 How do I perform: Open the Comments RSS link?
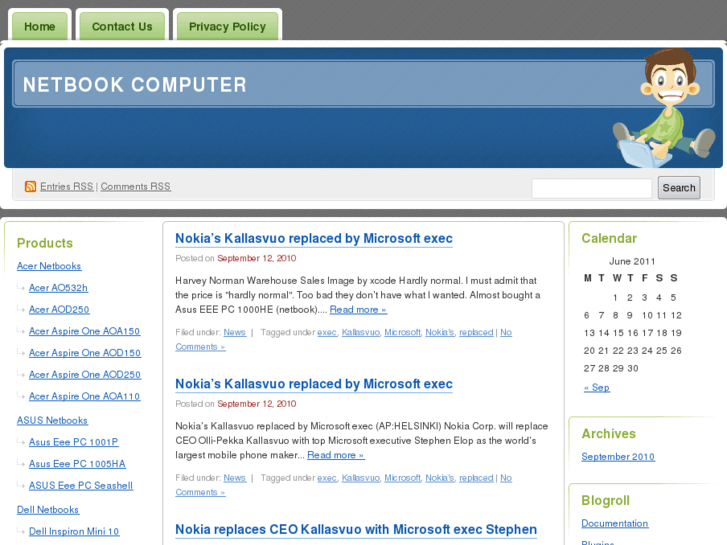(135, 186)
